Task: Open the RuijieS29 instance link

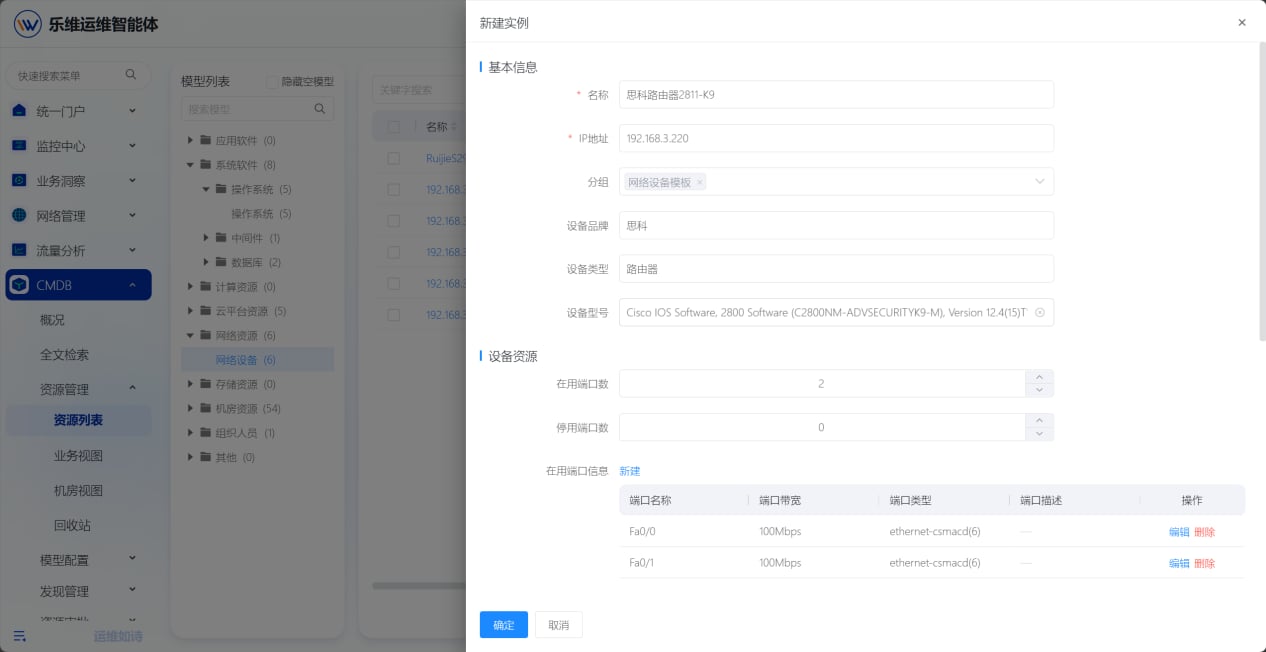Action: tap(446, 158)
